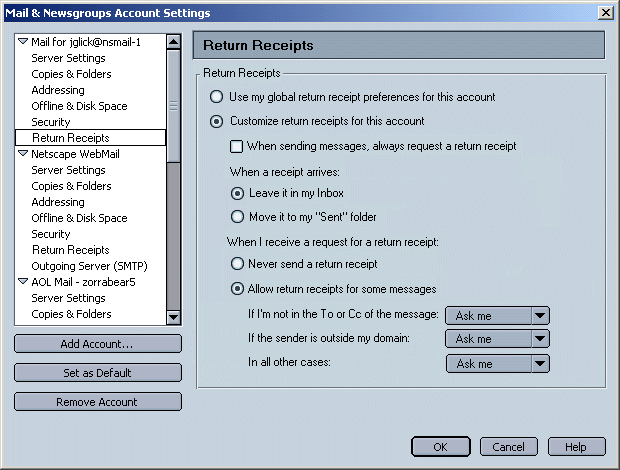
Task: Collapse the Netscape WebMail account tree
Action: (23, 154)
